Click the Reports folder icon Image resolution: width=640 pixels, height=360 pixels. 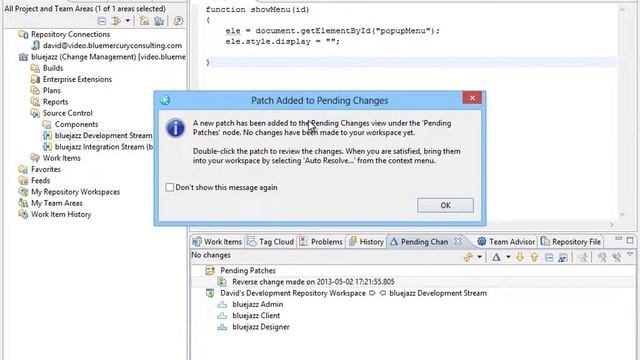click(x=36, y=102)
